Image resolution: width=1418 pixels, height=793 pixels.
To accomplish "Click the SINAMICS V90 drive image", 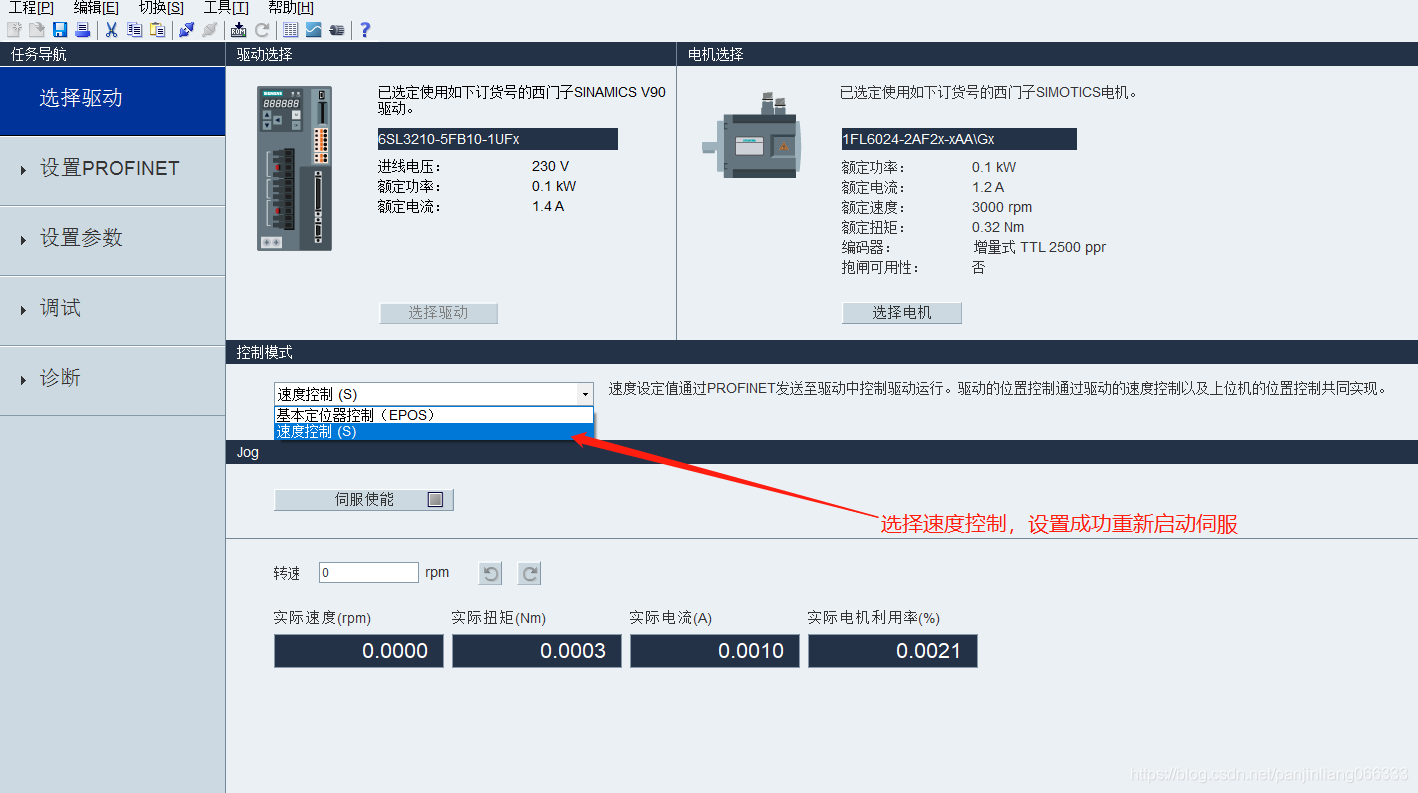I will [295, 168].
